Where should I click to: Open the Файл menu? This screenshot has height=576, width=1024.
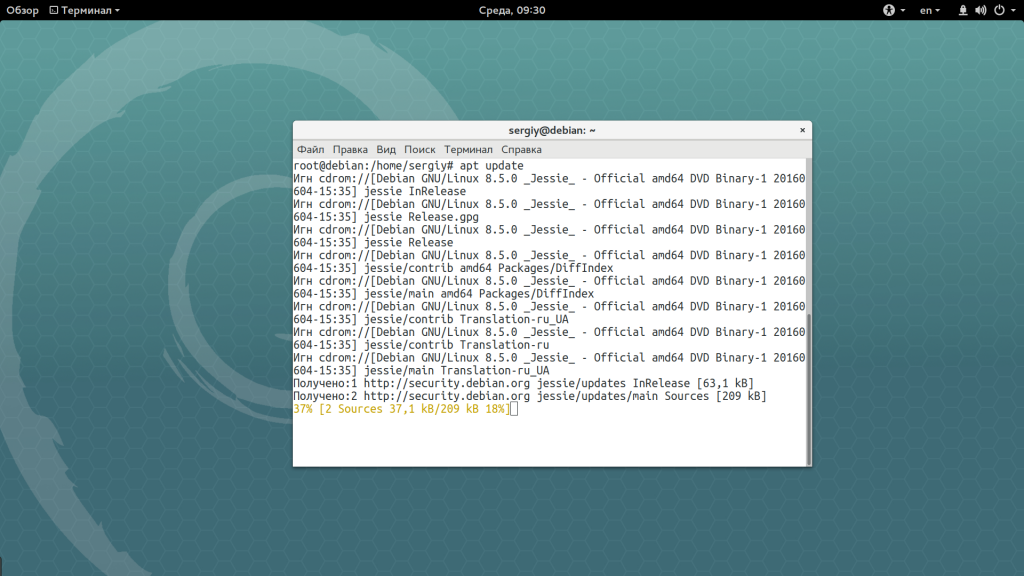[310, 149]
